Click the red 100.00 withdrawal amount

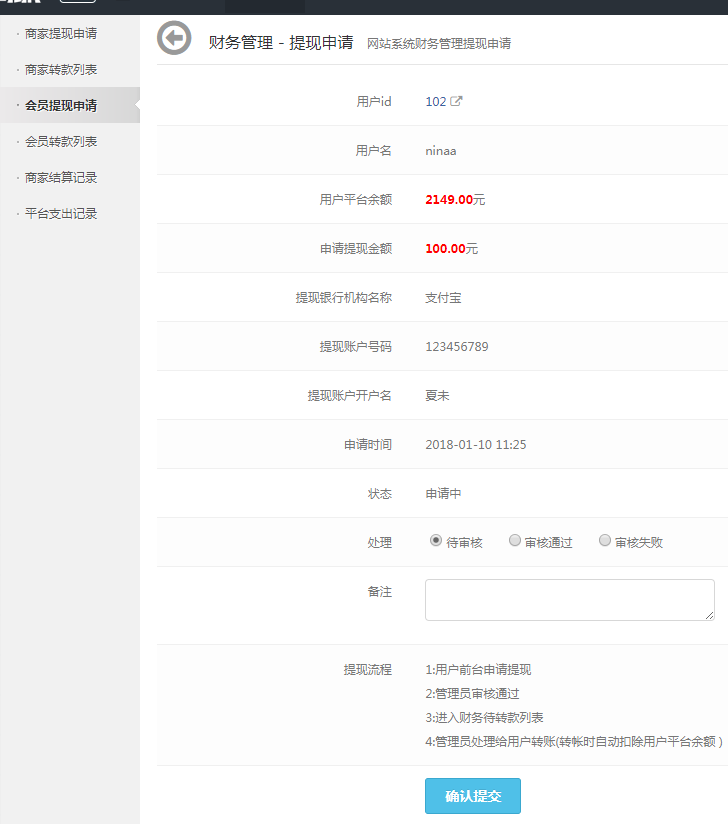point(445,249)
